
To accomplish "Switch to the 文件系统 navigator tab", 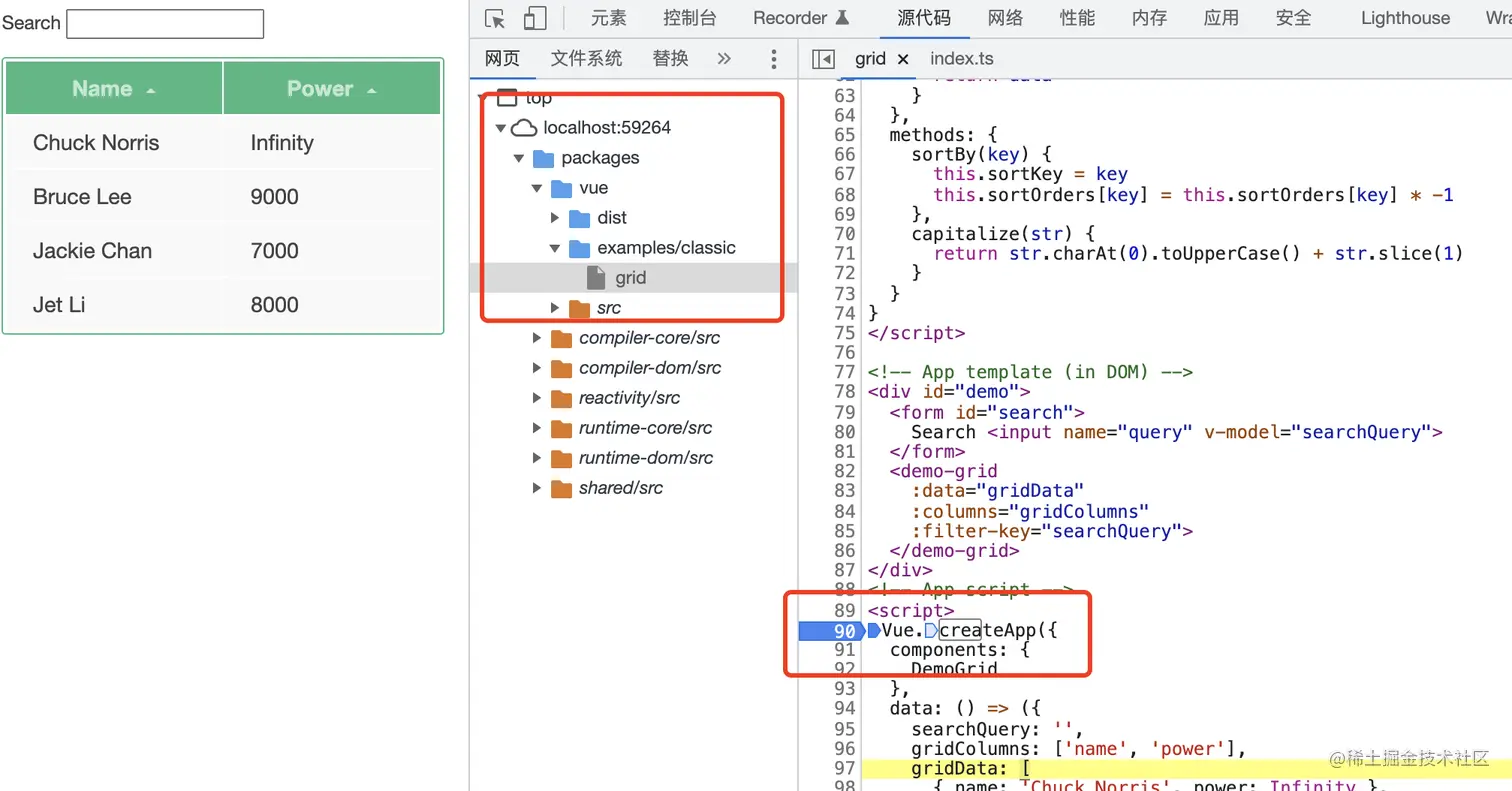I will 586,59.
